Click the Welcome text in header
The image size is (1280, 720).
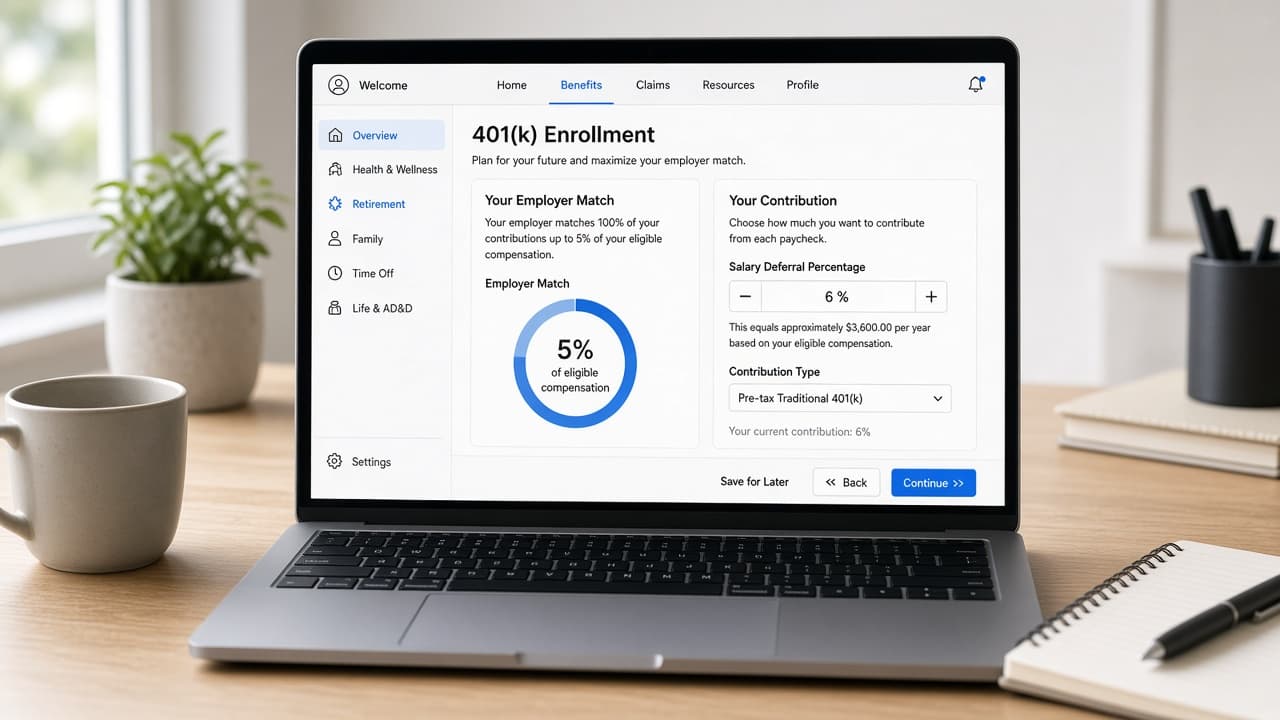coord(383,85)
